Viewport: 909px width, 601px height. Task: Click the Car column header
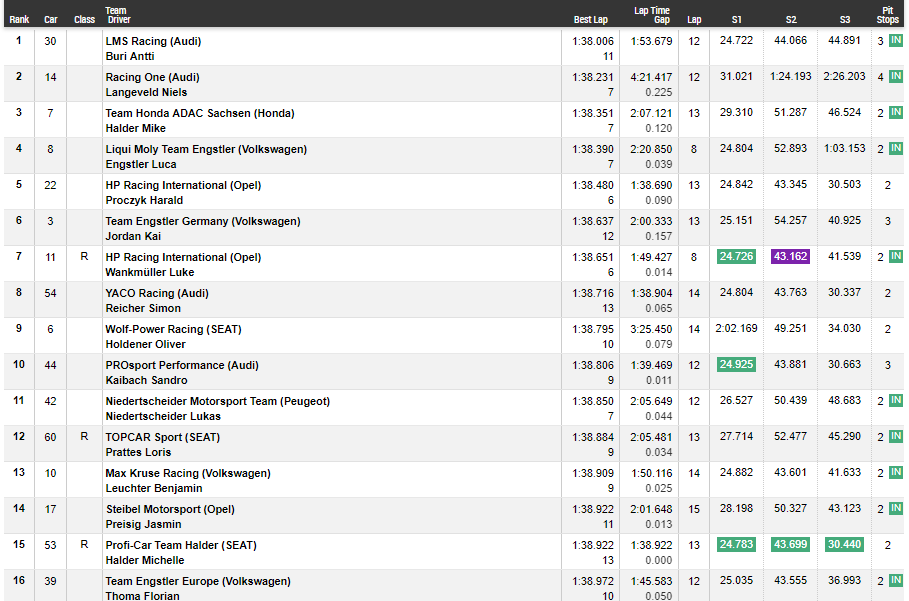(x=50, y=20)
